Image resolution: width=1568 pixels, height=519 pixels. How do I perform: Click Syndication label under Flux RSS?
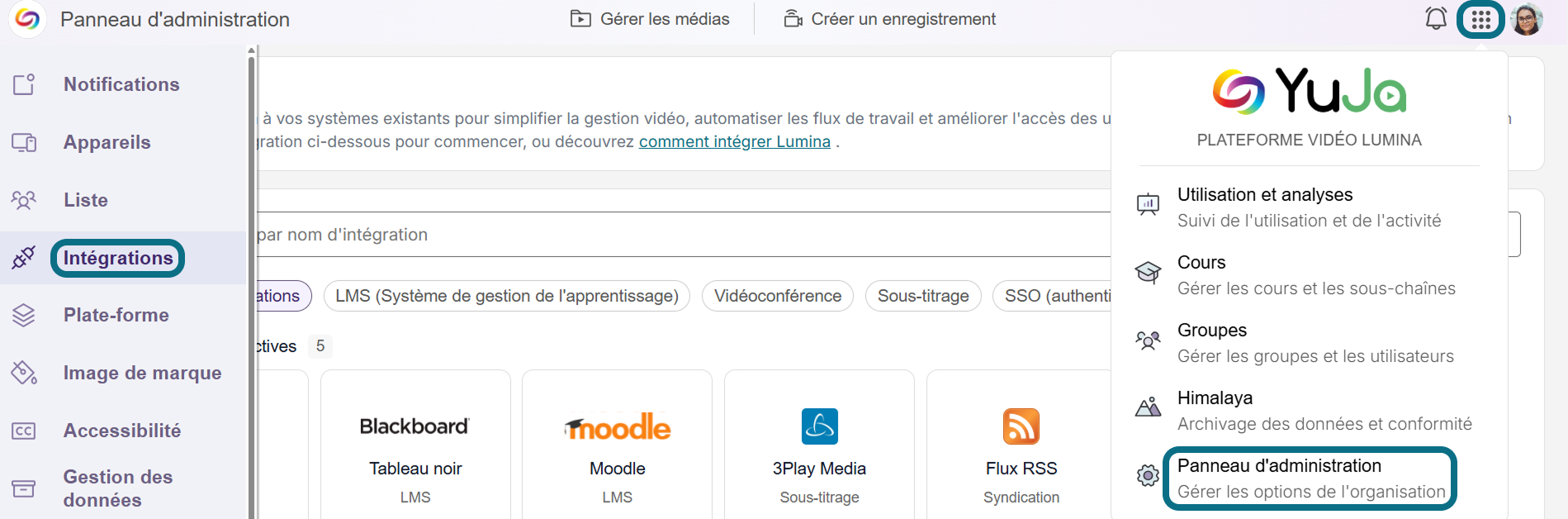1021,498
